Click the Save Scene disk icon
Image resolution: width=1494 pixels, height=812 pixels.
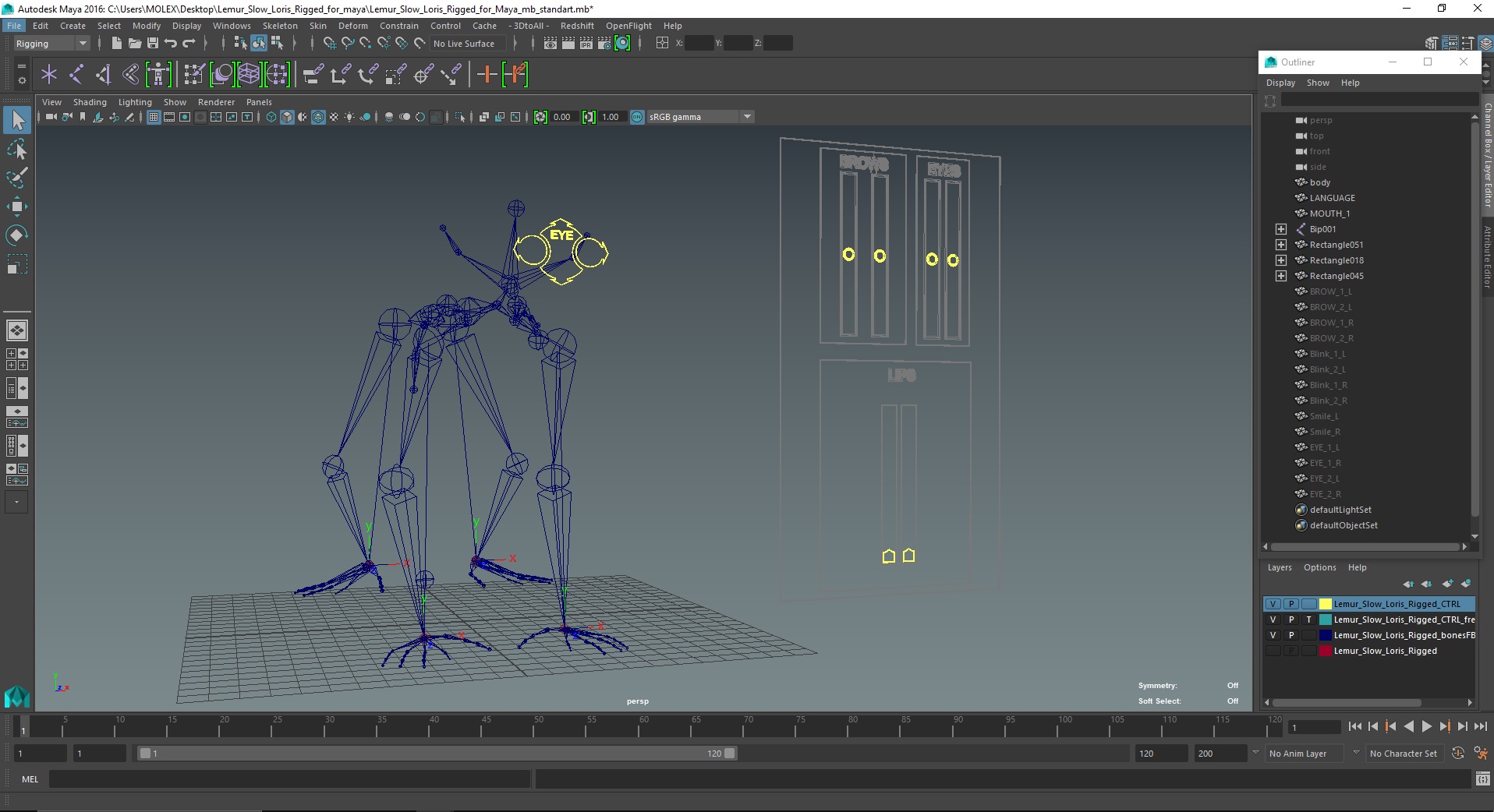152,44
